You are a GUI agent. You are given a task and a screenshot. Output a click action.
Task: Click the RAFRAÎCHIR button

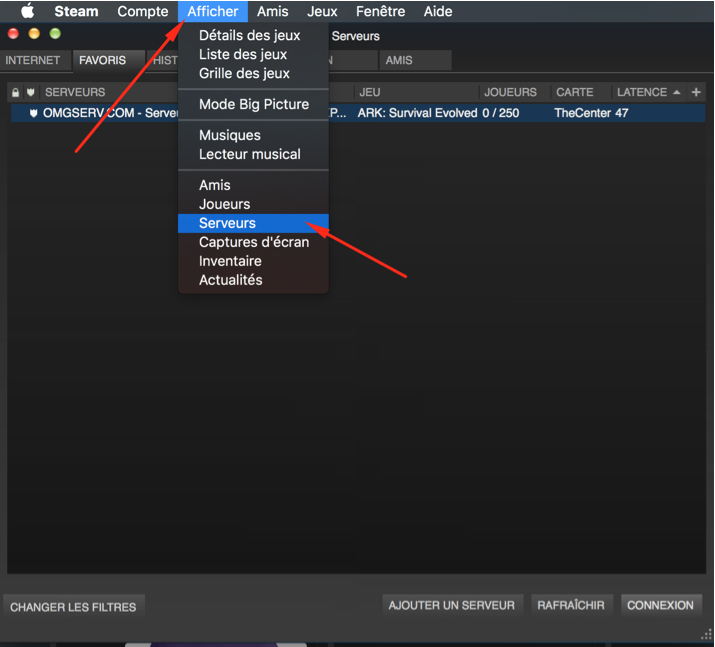[571, 606]
